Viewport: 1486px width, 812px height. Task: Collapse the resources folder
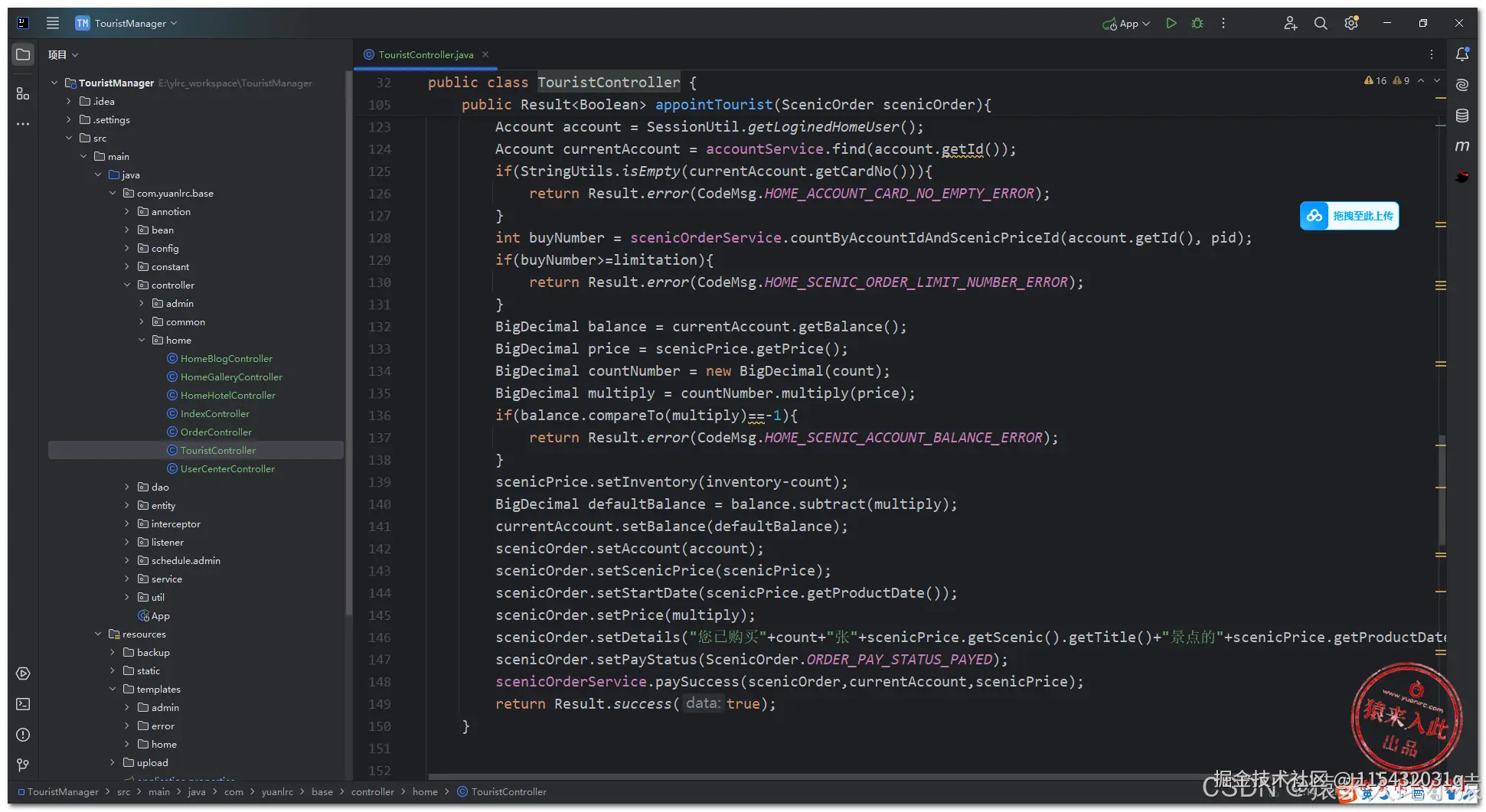(98, 634)
